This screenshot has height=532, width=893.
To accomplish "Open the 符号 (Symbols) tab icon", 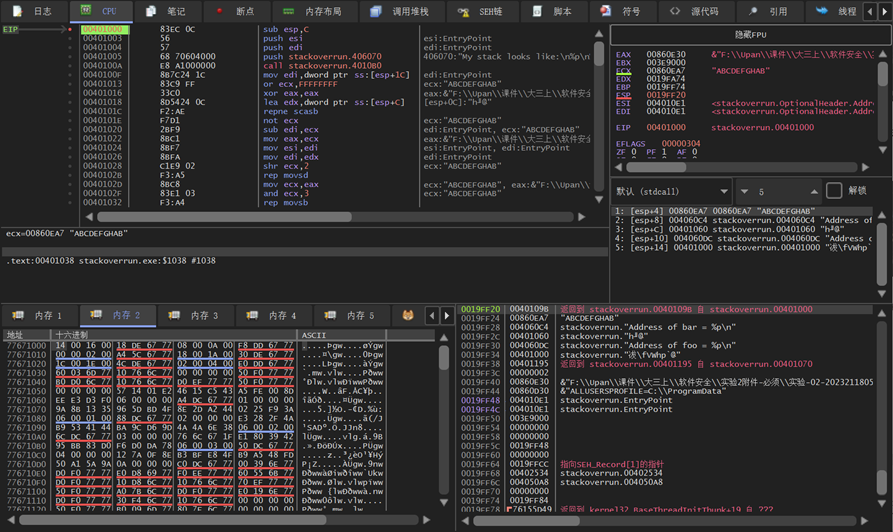I will [x=606, y=11].
